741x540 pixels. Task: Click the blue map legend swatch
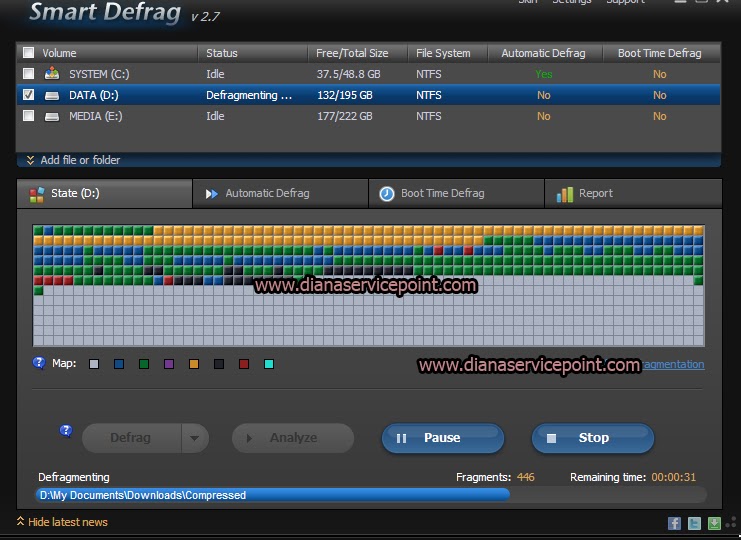click(119, 364)
